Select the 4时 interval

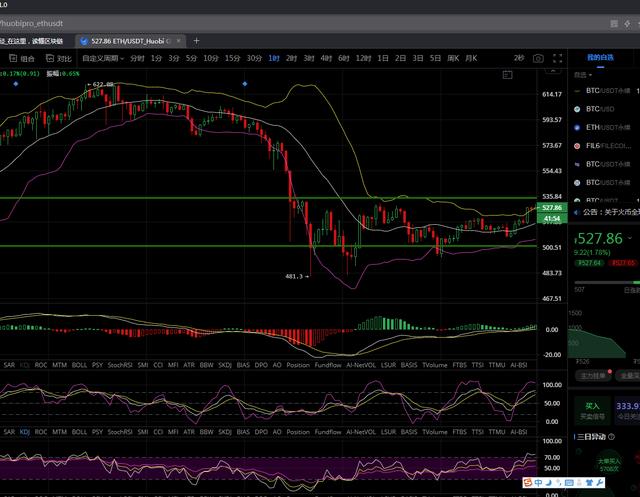point(326,58)
